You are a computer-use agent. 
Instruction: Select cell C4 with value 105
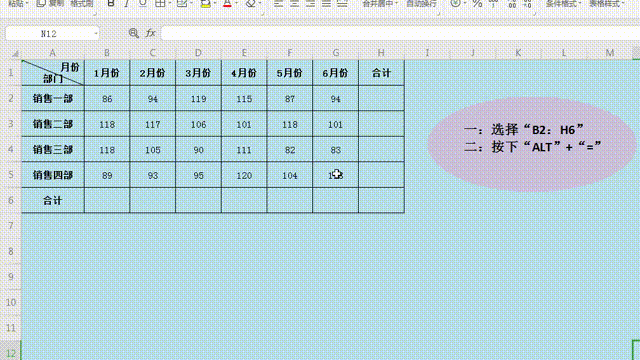click(153, 149)
